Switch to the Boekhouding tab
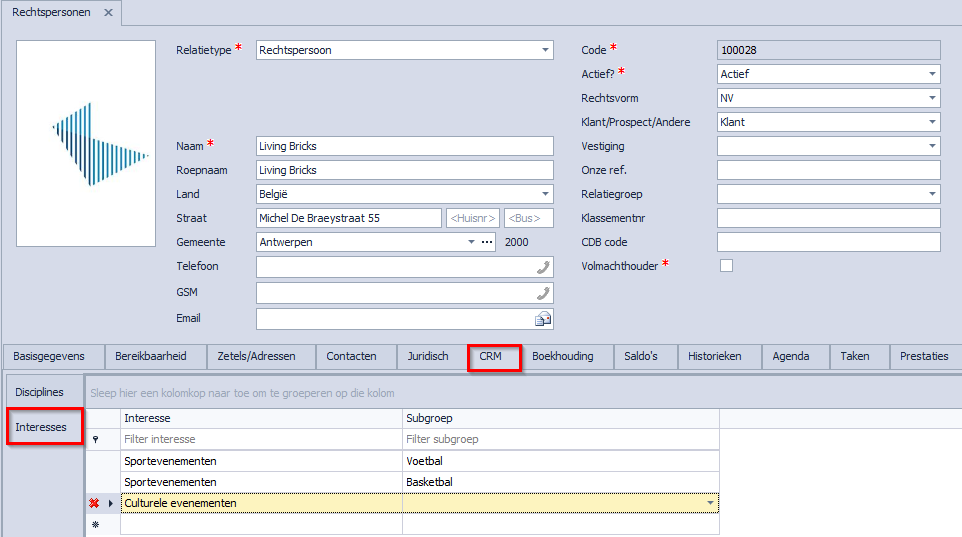962x537 pixels. coord(562,356)
